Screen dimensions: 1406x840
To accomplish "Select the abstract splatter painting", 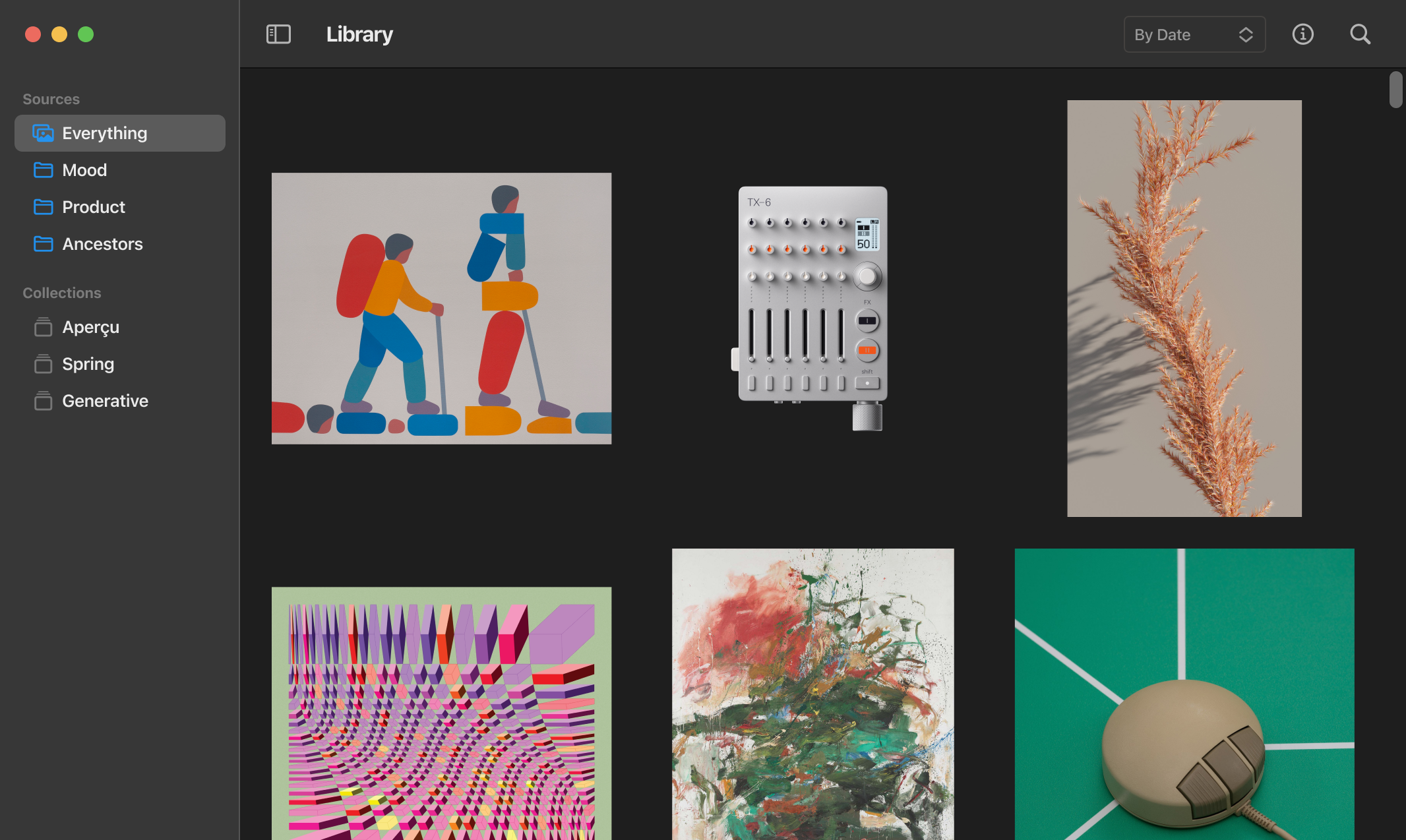I will (x=812, y=694).
